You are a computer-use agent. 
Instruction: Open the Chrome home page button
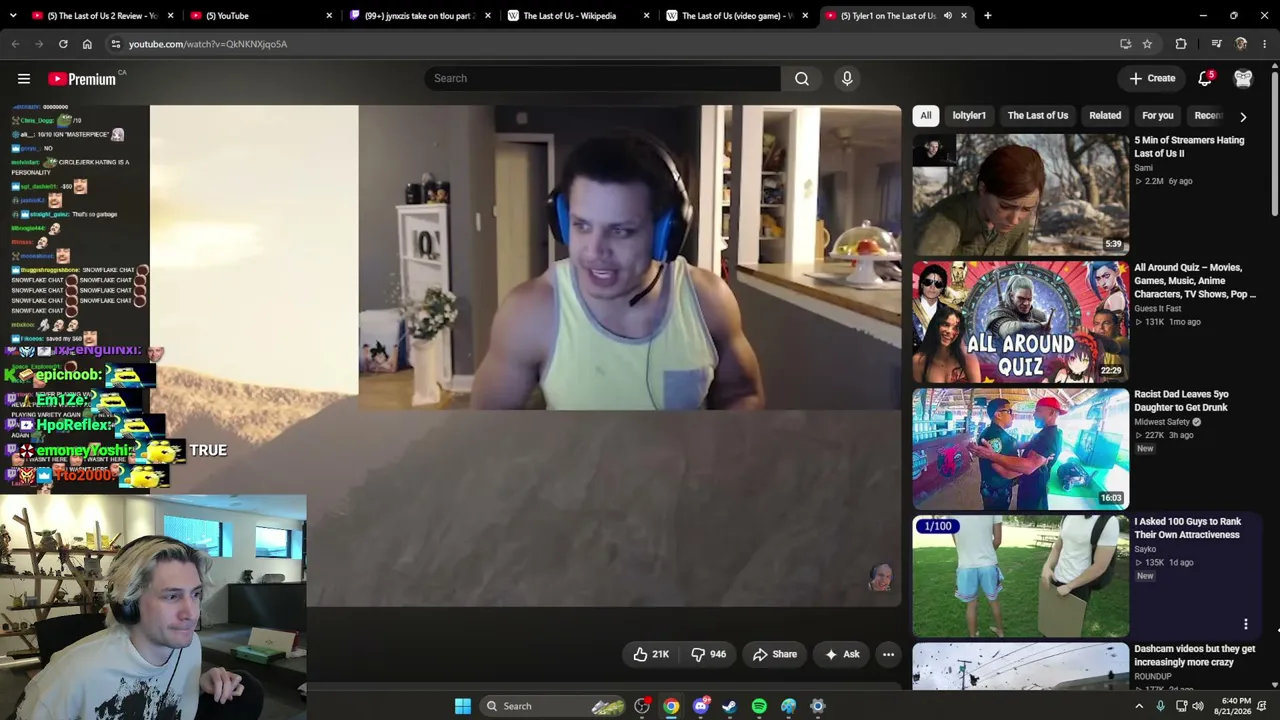click(x=87, y=44)
